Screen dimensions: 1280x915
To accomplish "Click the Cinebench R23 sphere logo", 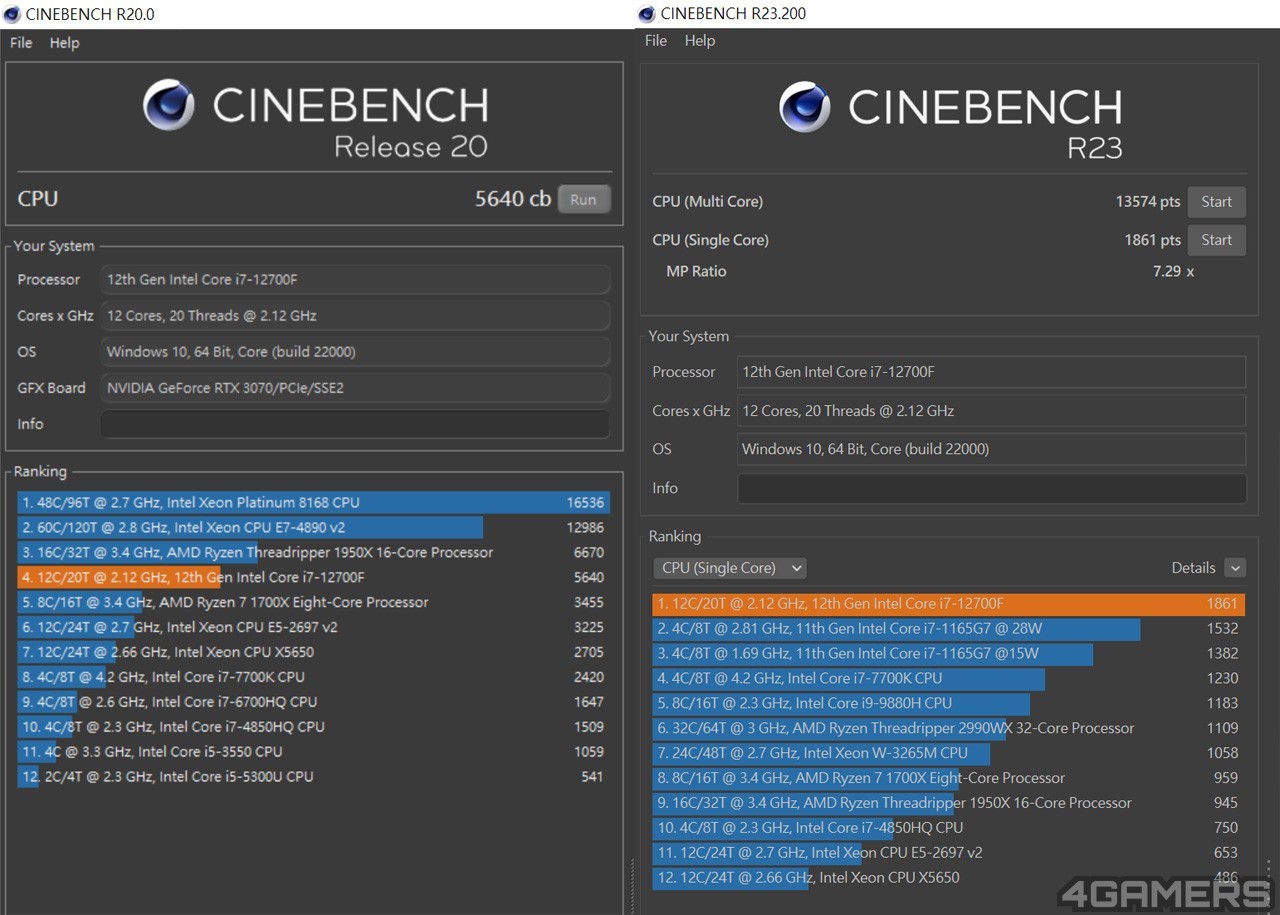I will [x=805, y=107].
